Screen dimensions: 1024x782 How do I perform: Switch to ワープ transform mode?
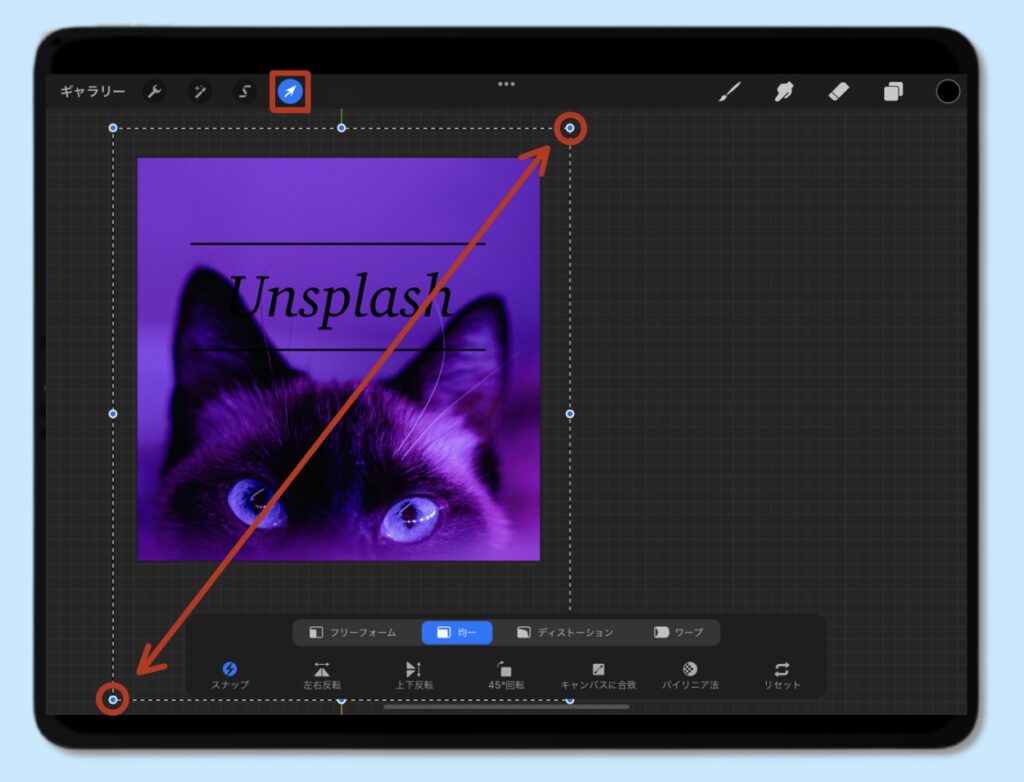(x=679, y=632)
